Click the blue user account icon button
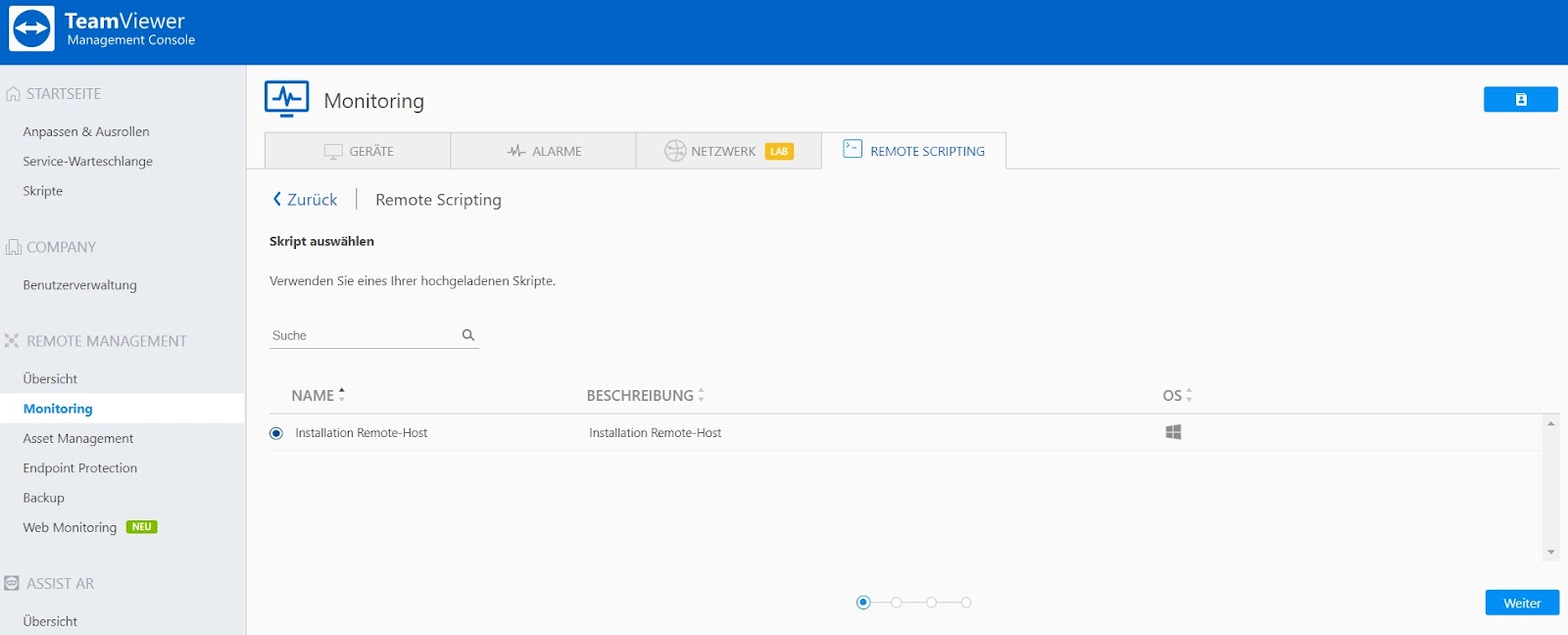 click(1520, 100)
